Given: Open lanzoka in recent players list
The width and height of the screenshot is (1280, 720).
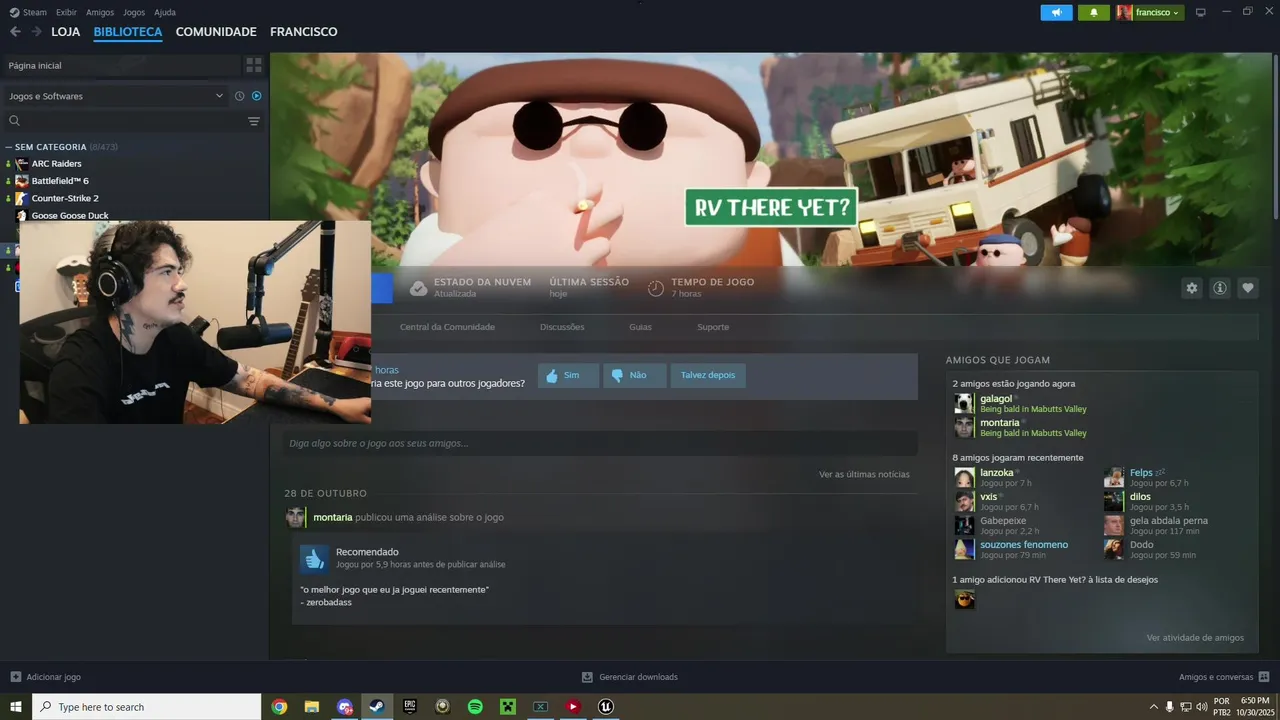Looking at the screenshot, I should [x=997, y=473].
